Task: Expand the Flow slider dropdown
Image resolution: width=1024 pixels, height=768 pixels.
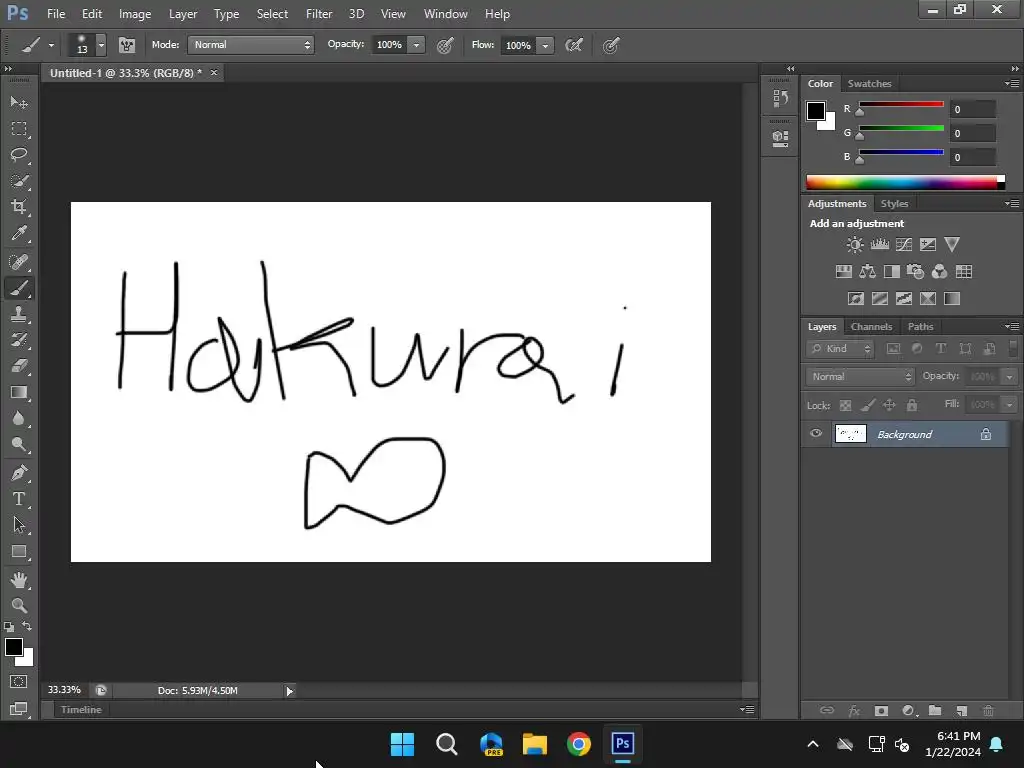Action: 545,45
